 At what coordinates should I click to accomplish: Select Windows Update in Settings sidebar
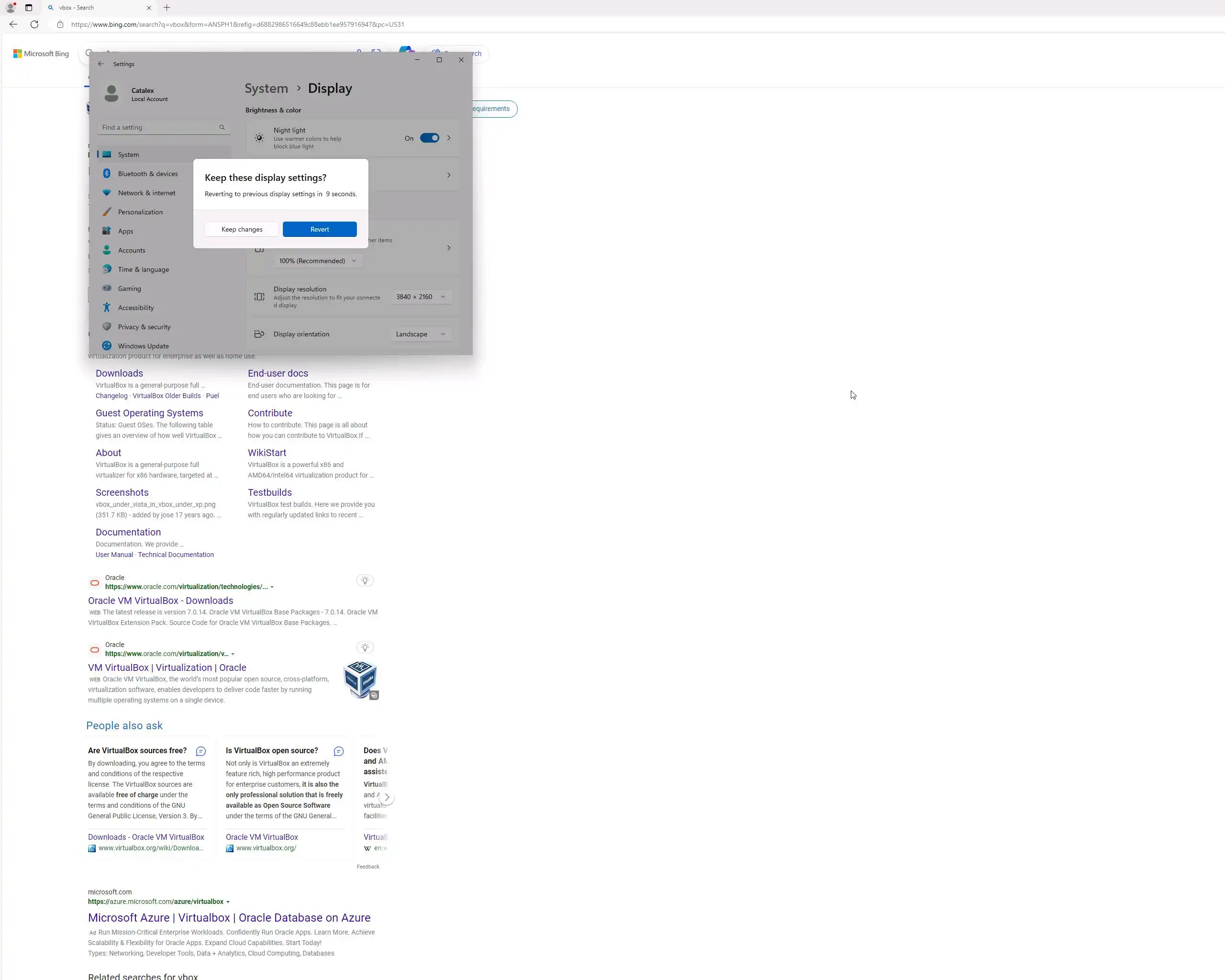tap(143, 346)
